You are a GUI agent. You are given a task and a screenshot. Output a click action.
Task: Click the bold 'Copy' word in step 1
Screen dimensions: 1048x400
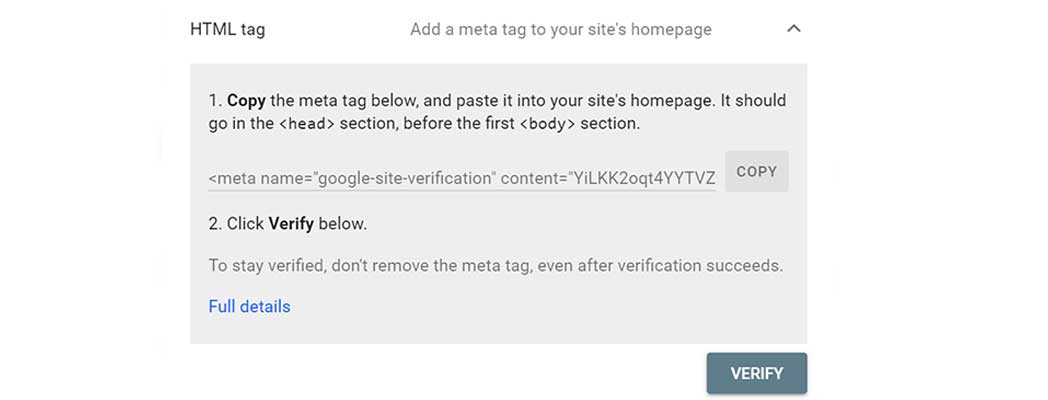click(246, 100)
